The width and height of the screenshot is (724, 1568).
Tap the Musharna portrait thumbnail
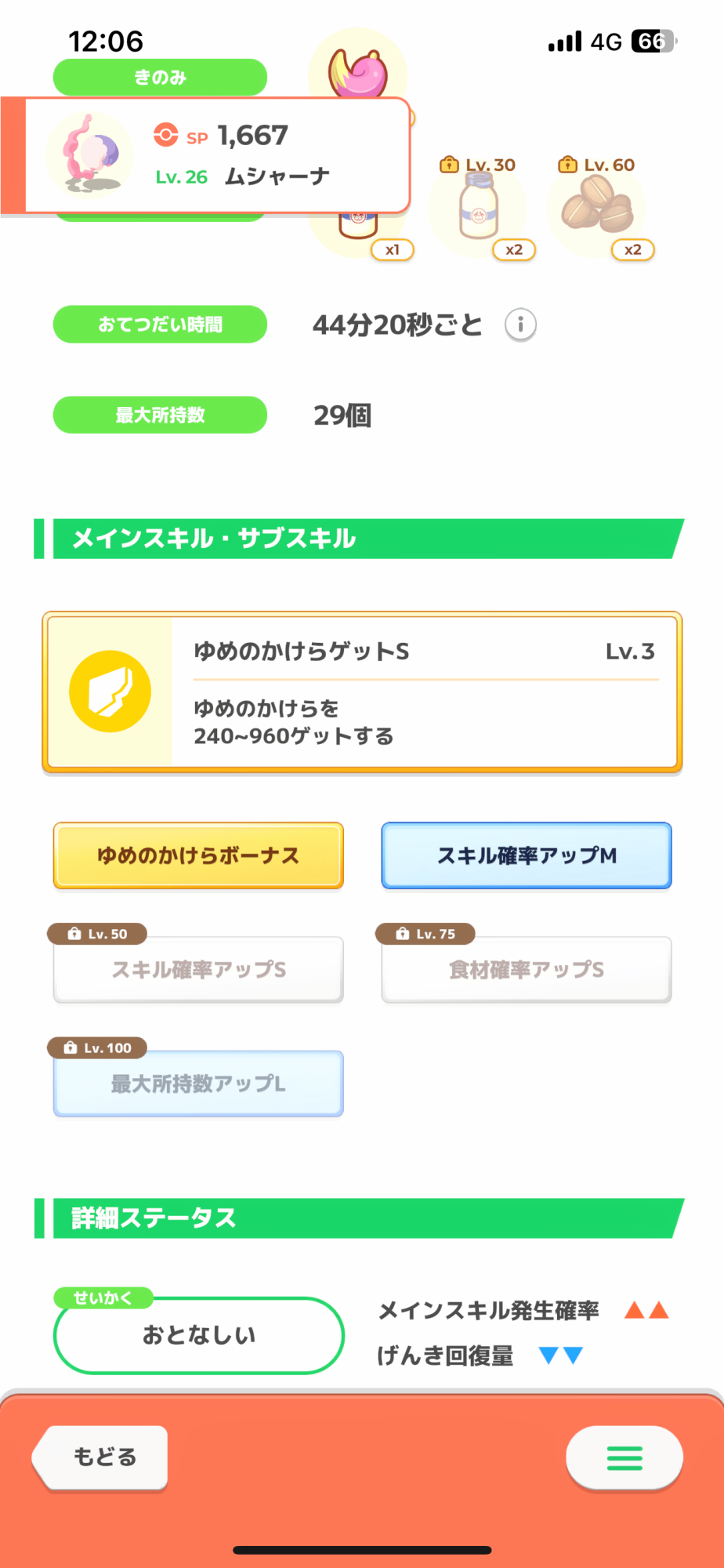click(89, 154)
